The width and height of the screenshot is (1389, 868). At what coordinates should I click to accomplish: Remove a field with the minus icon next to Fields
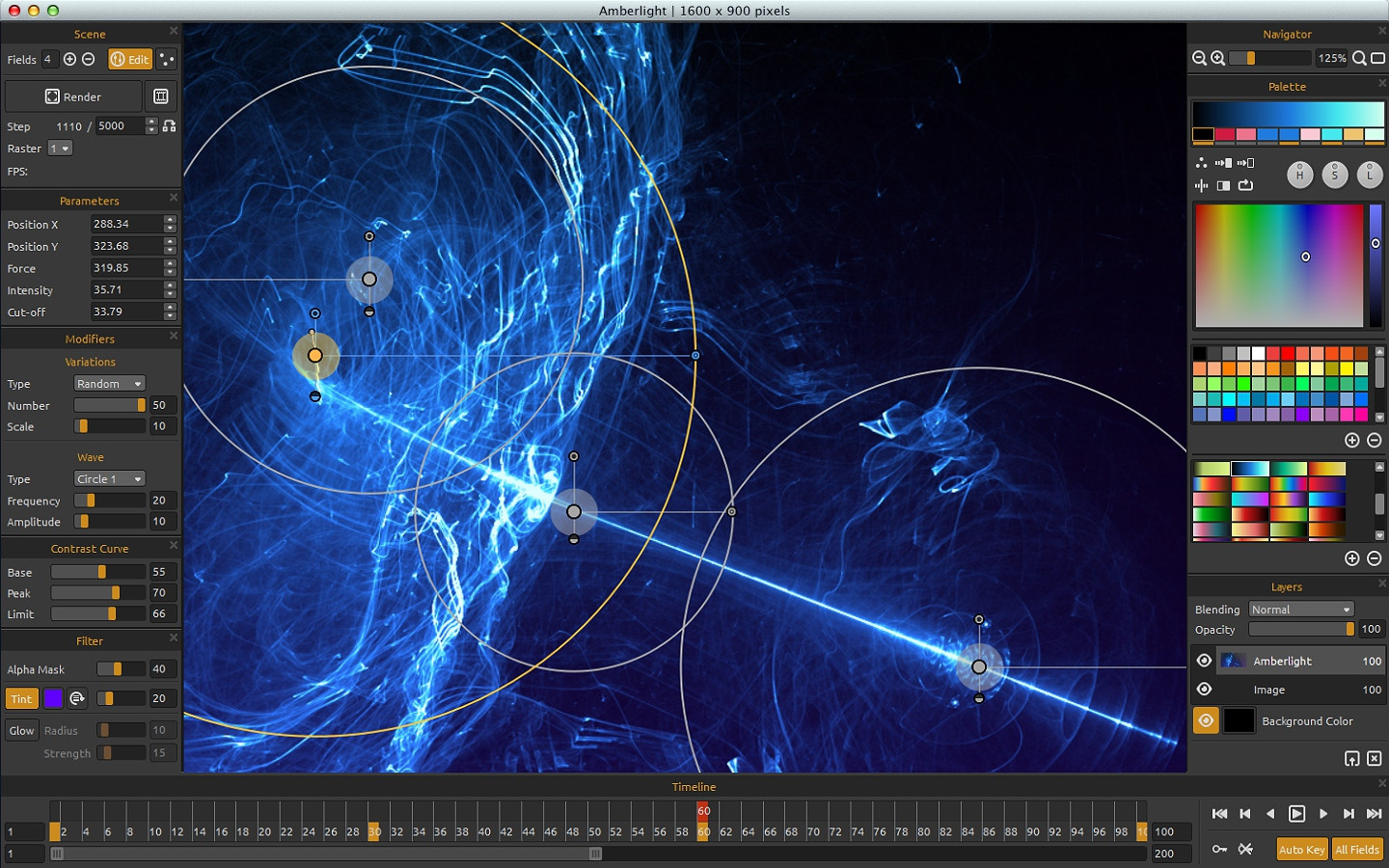[88, 59]
